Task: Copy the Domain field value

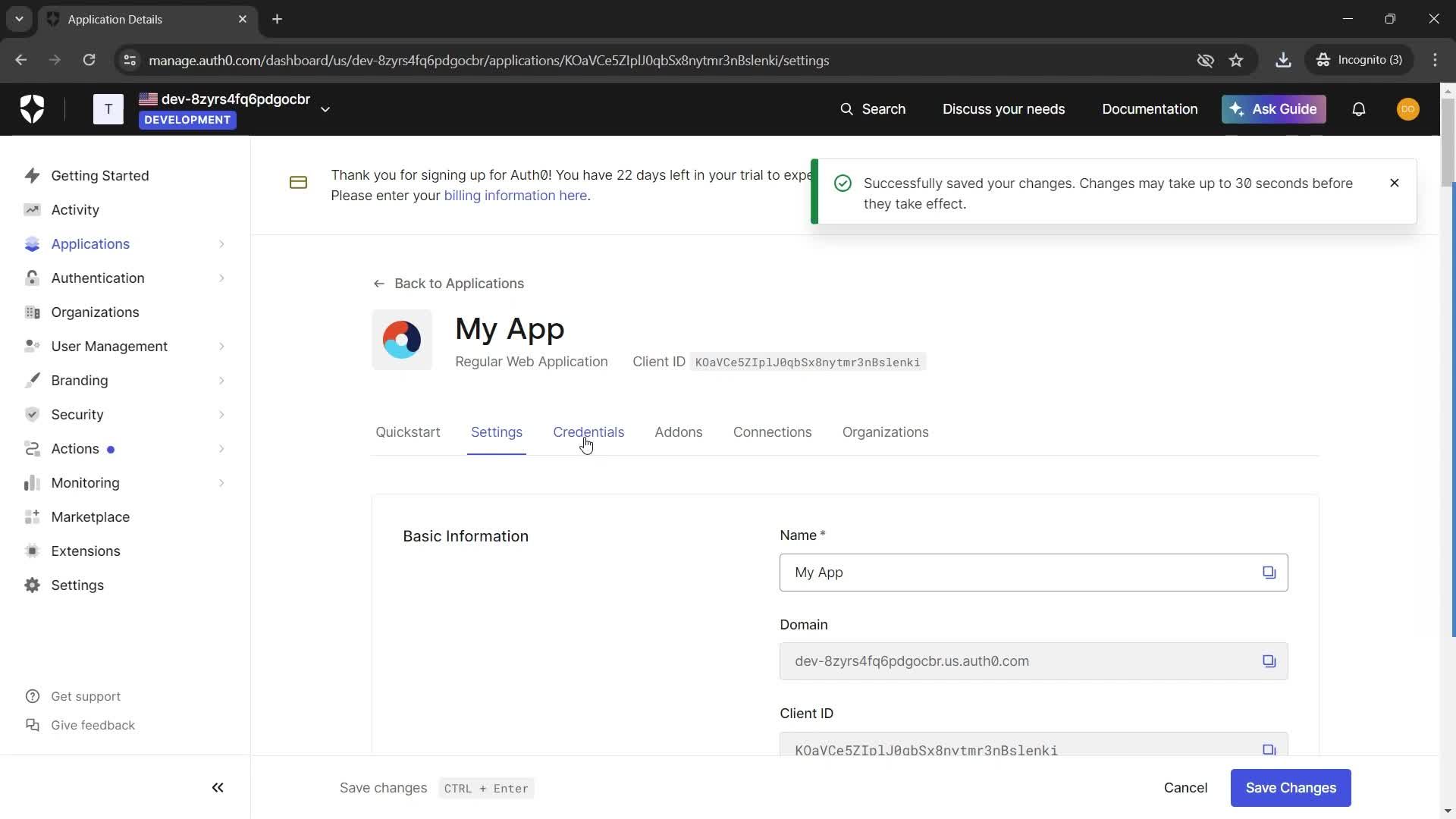Action: coord(1269,661)
